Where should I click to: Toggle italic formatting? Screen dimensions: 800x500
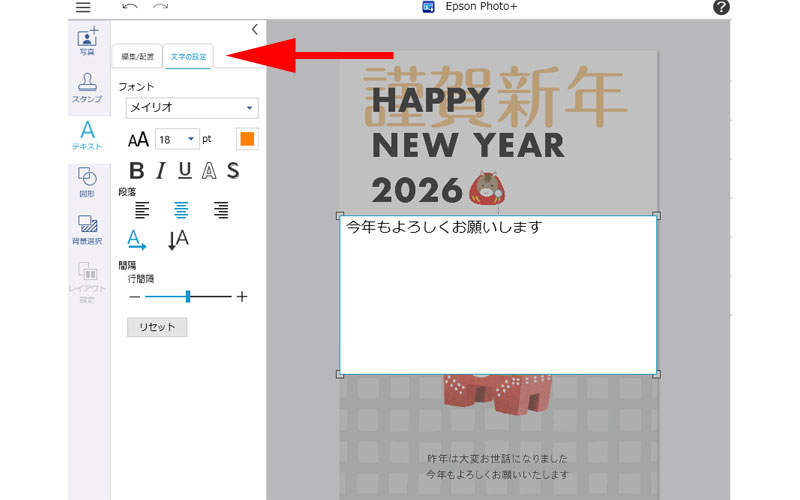point(161,170)
